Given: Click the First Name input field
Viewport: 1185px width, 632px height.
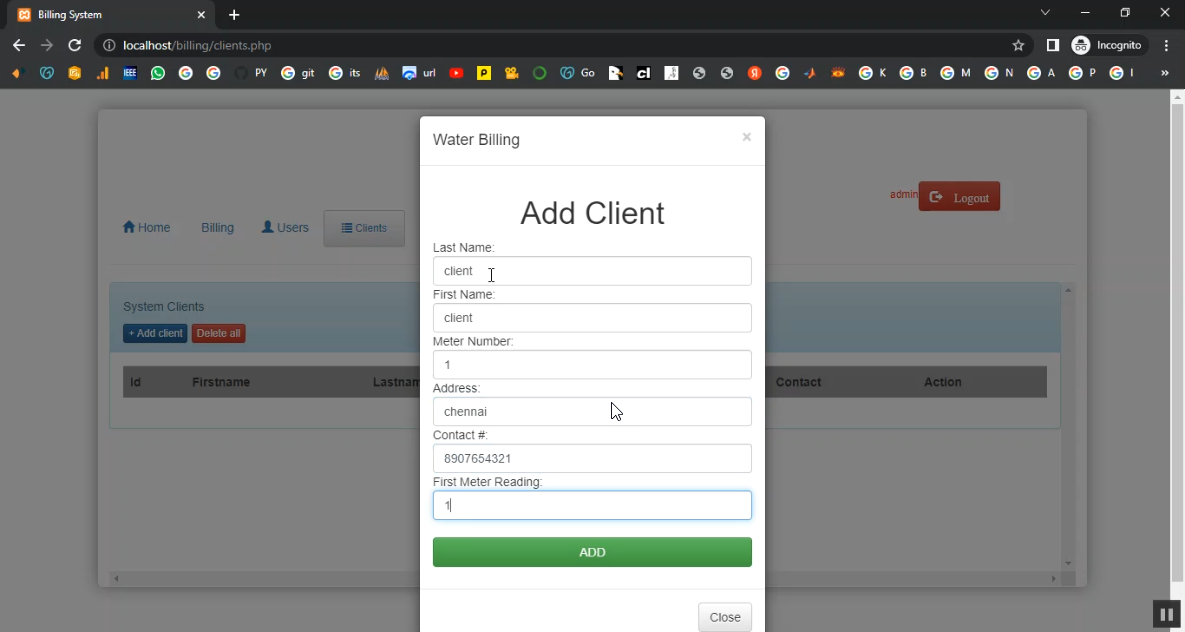Looking at the screenshot, I should (x=592, y=318).
